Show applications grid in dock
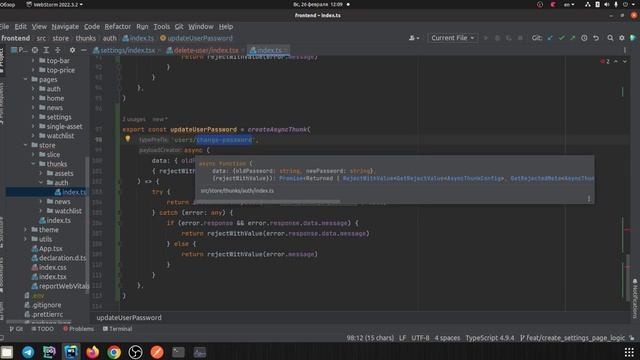 (x=629, y=352)
